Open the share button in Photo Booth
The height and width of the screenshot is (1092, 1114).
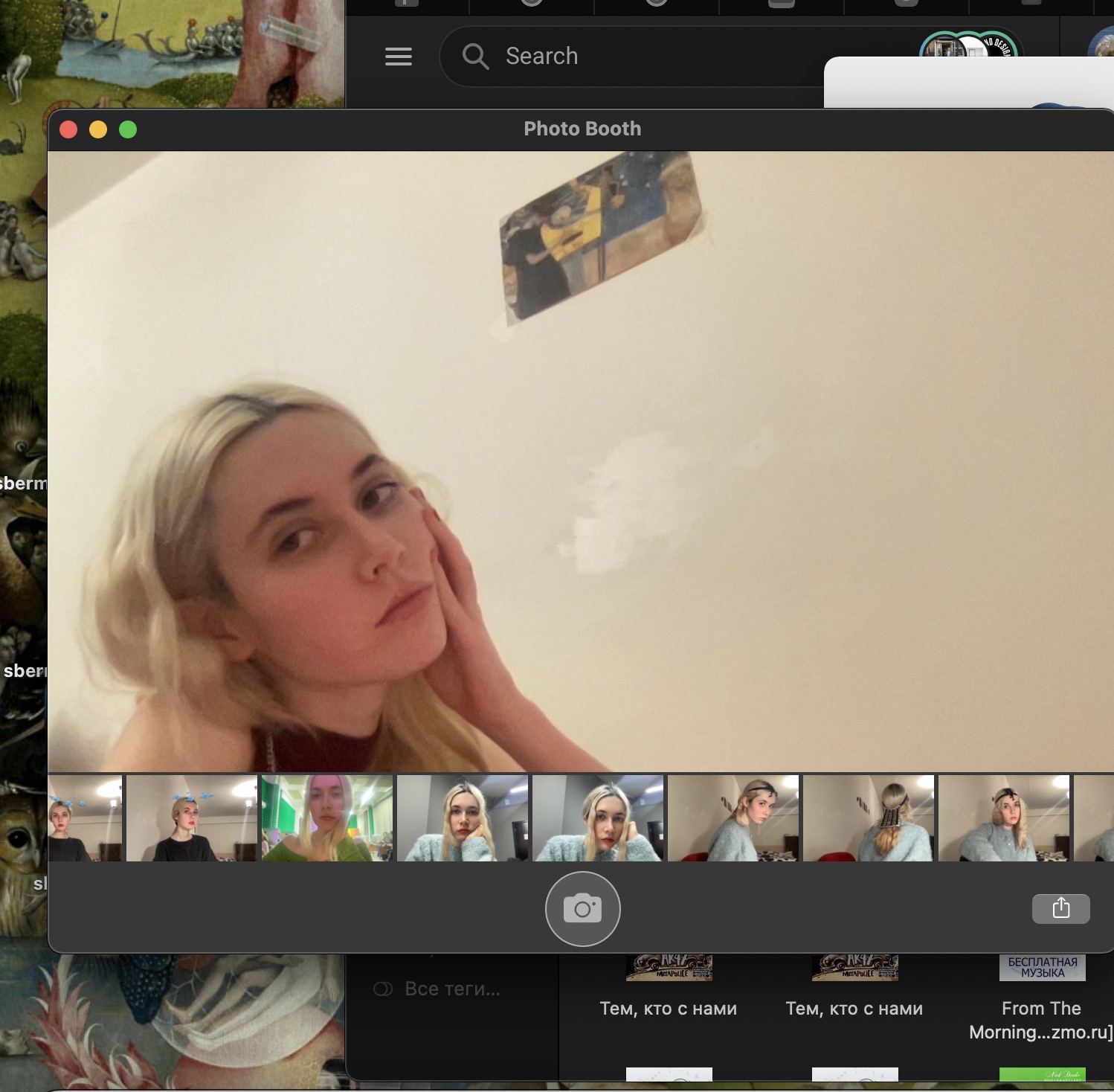1060,908
